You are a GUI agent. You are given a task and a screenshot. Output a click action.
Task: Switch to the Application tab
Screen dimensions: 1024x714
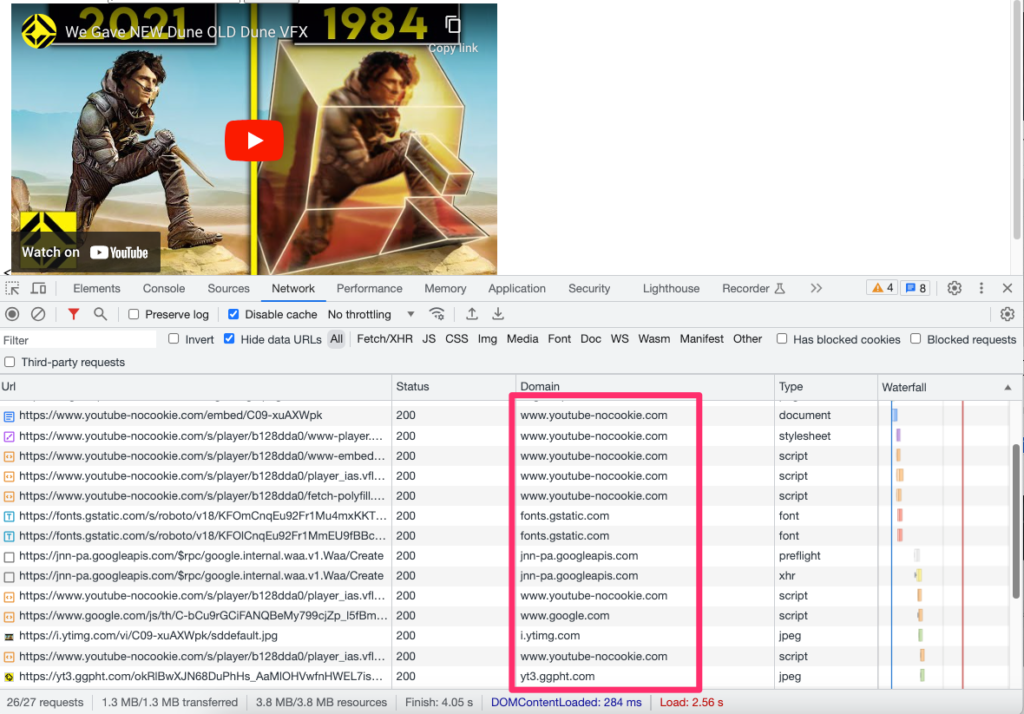coord(517,288)
